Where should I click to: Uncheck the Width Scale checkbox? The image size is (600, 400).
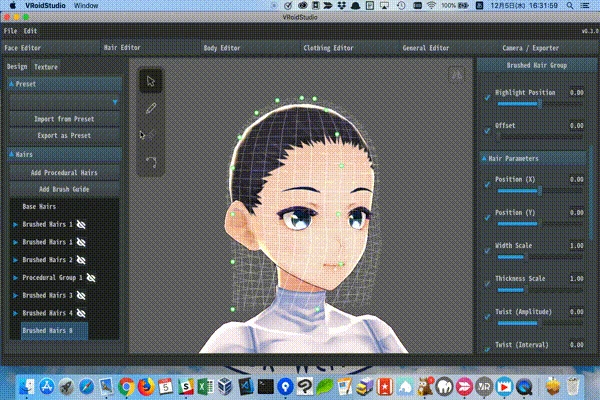487,251
